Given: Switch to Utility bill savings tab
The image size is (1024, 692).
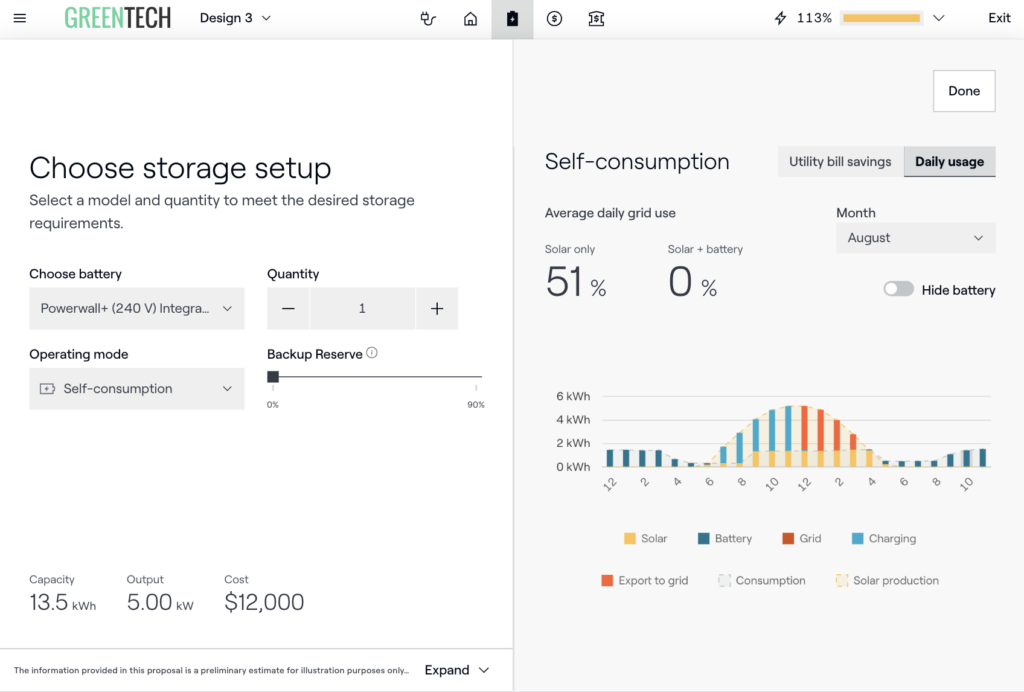Looking at the screenshot, I should pyautogui.click(x=840, y=161).
